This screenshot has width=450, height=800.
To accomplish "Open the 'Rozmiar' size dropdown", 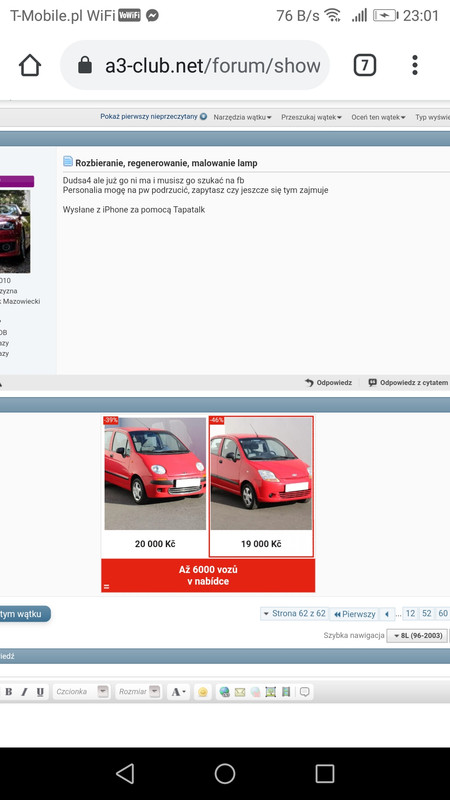I will (x=138, y=692).
